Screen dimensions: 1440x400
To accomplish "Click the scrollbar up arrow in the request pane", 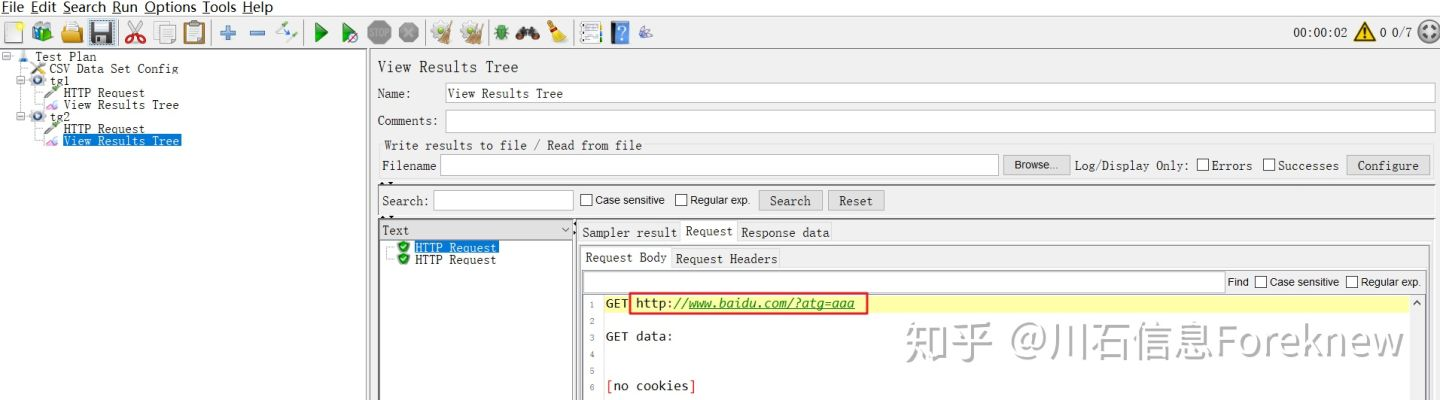I will coord(1417,303).
